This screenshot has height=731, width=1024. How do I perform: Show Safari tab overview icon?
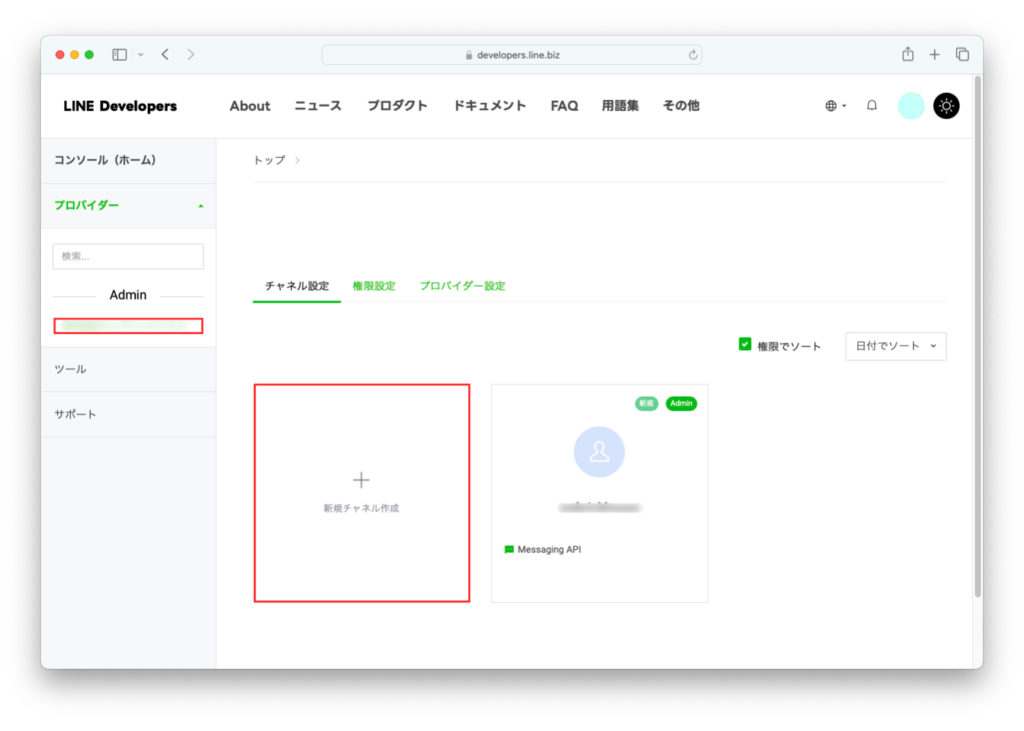click(x=962, y=54)
